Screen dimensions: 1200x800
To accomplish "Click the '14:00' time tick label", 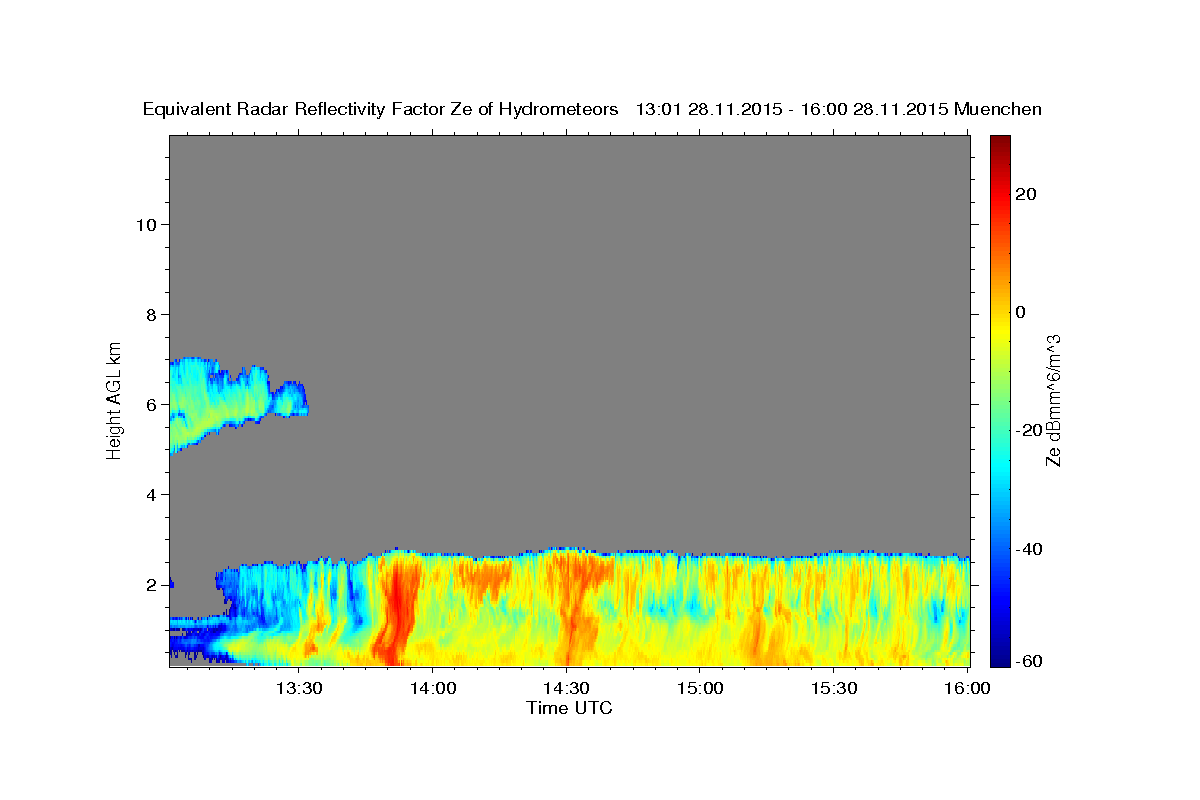I will coord(432,688).
